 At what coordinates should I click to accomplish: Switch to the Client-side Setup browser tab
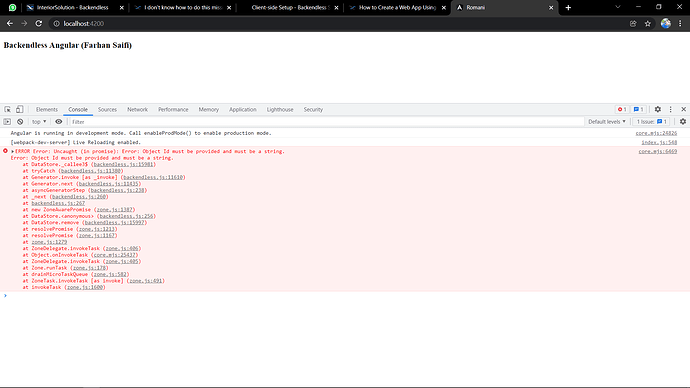(290, 7)
